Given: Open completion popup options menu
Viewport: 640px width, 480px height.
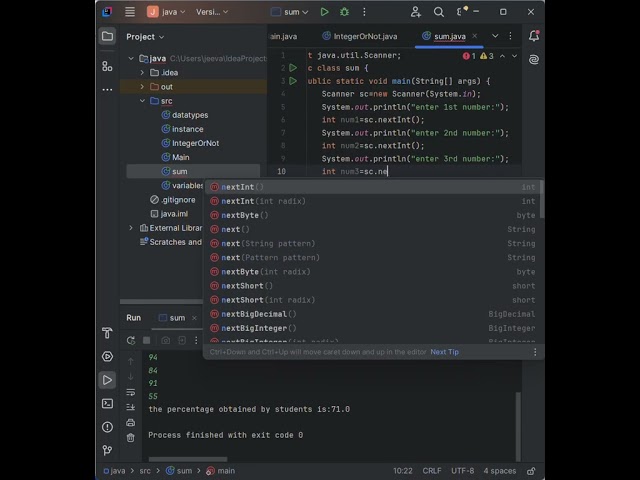Looking at the screenshot, I should 535,352.
